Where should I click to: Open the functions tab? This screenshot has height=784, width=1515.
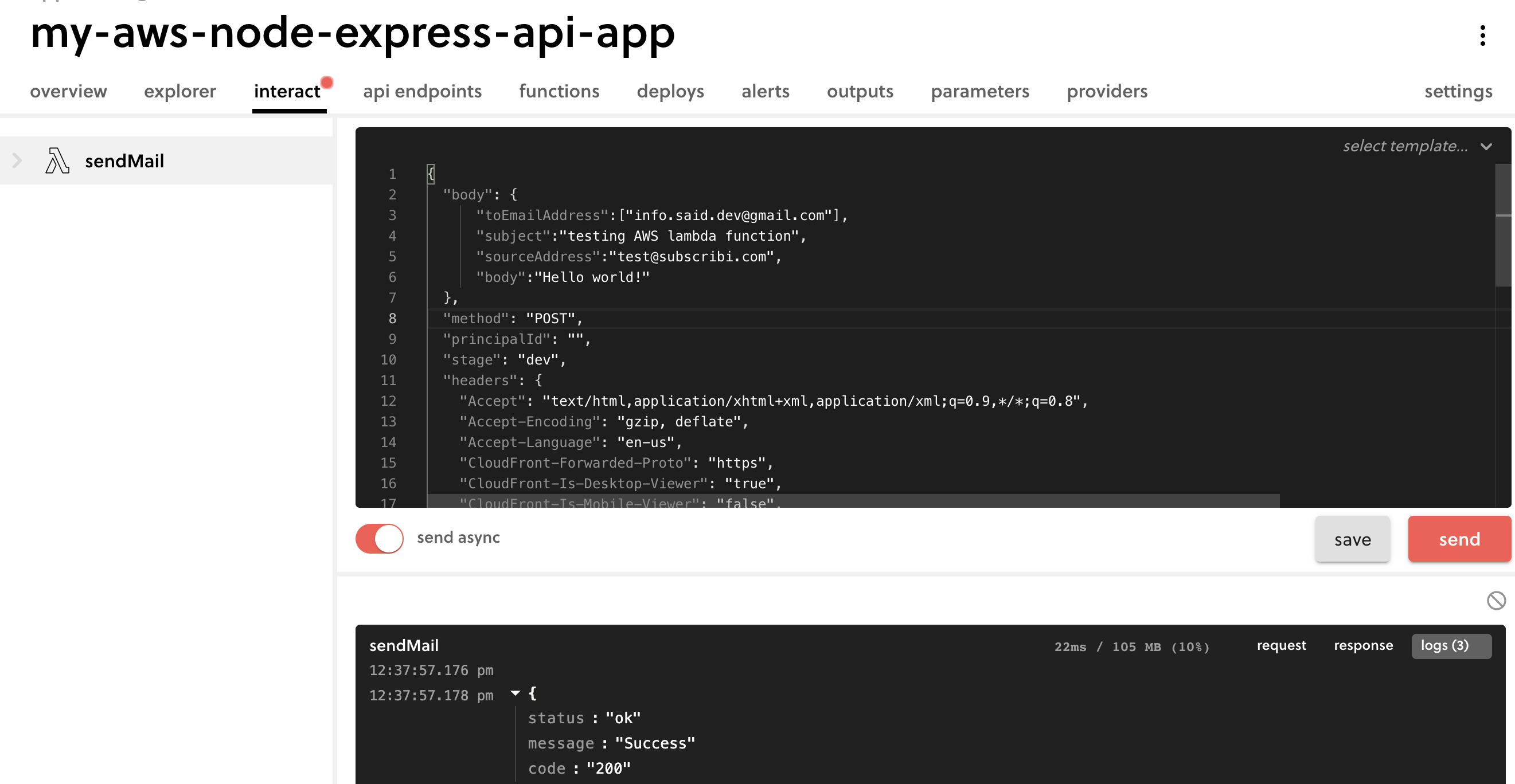pyautogui.click(x=559, y=91)
